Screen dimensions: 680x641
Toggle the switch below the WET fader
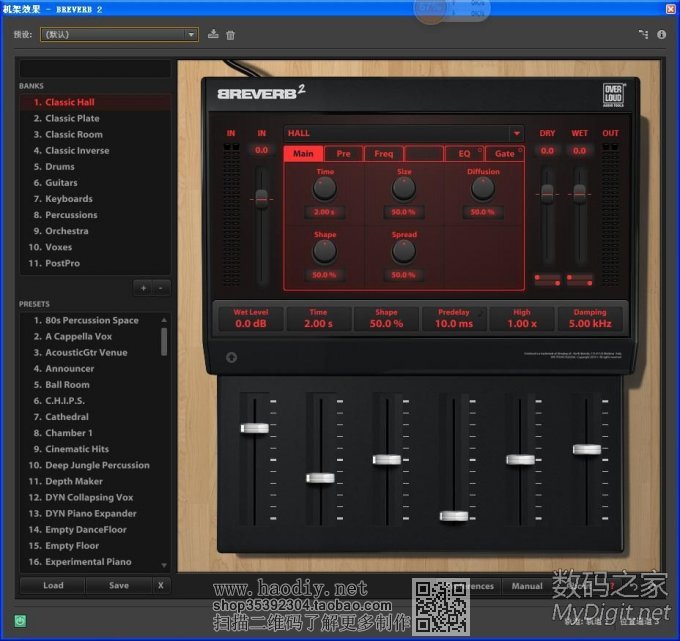click(579, 279)
